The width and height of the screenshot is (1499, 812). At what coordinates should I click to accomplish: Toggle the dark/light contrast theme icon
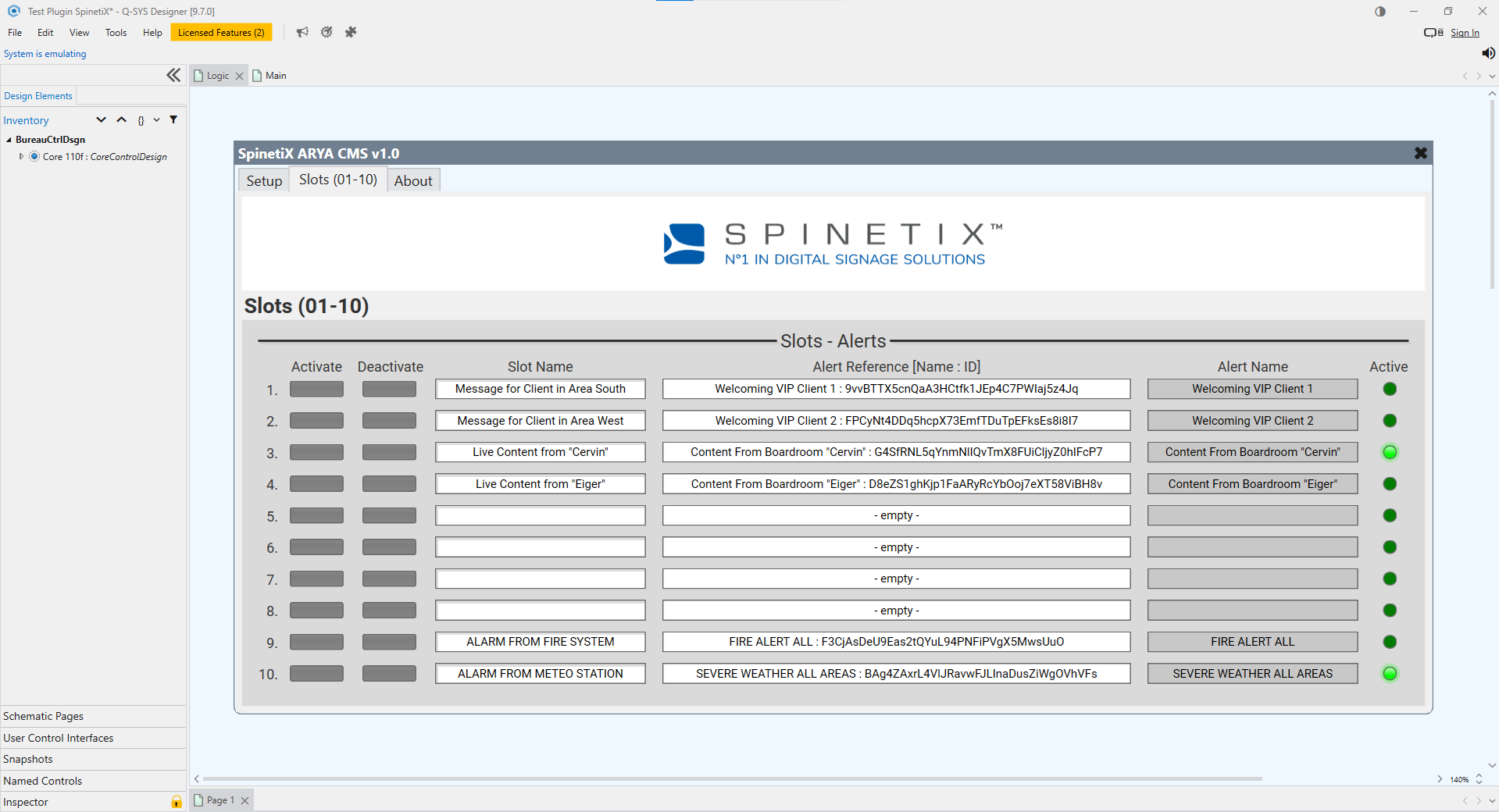[x=1380, y=12]
